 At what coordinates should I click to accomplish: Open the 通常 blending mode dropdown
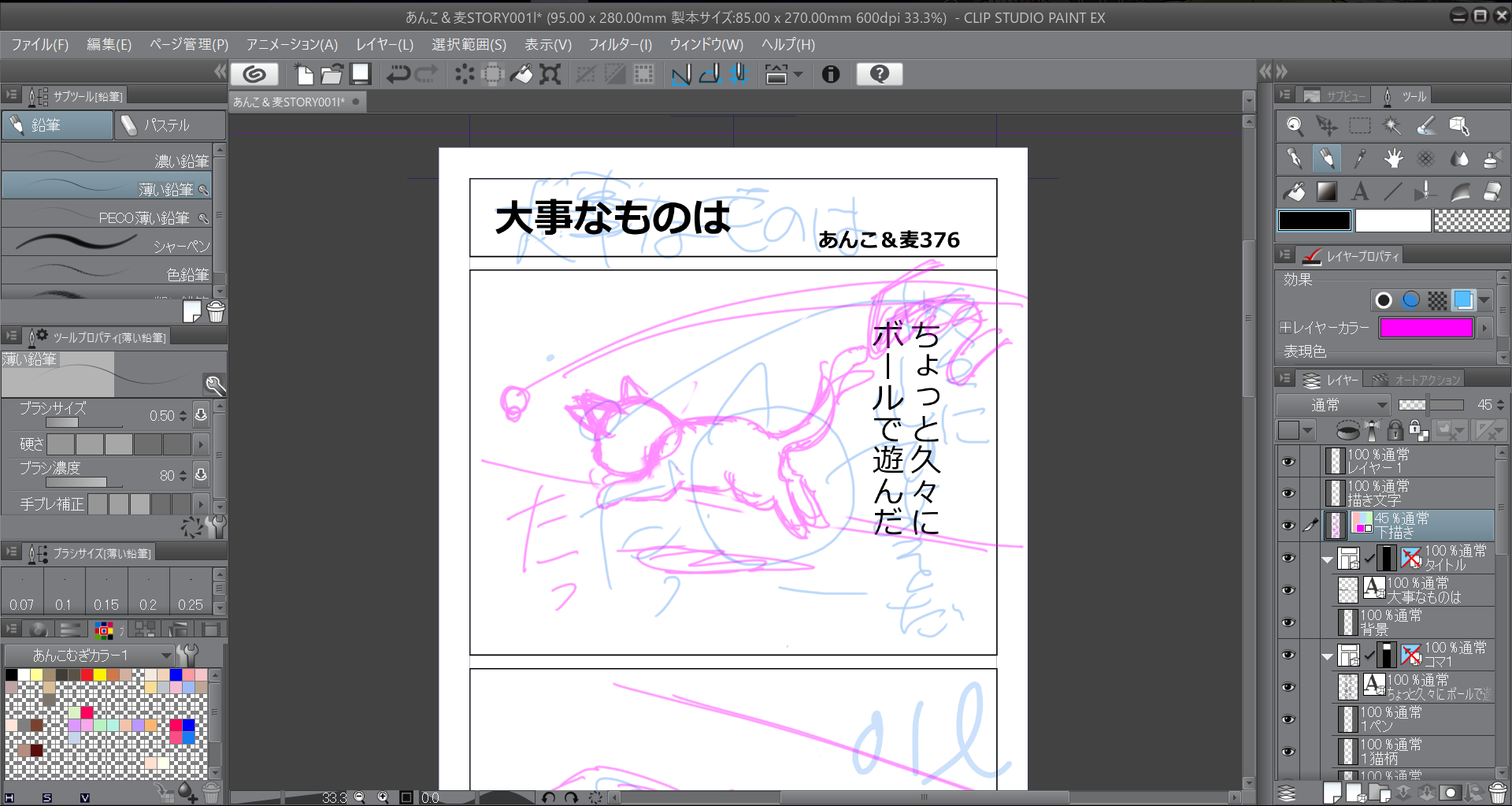pos(1332,405)
